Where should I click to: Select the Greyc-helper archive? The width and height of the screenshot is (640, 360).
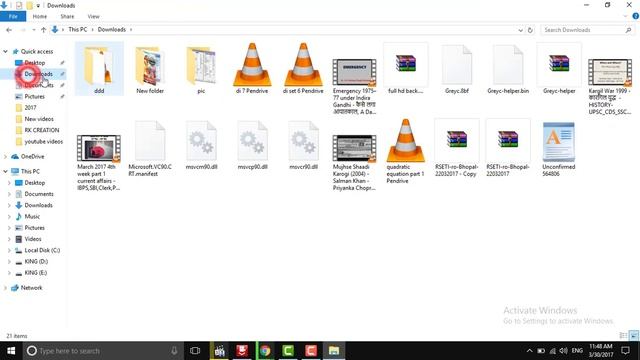tap(559, 69)
